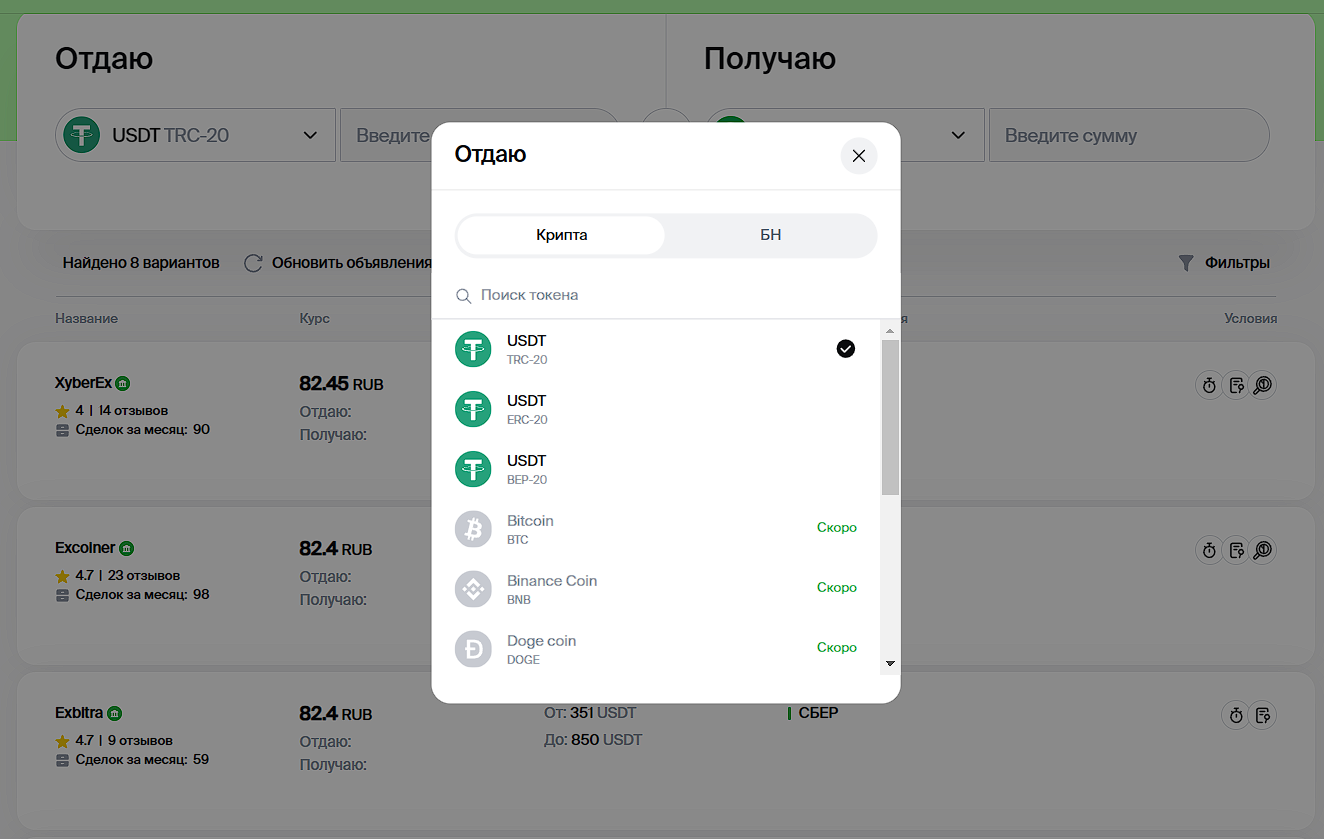
Task: Open the Excoiner exchanger name
Action: (x=85, y=548)
